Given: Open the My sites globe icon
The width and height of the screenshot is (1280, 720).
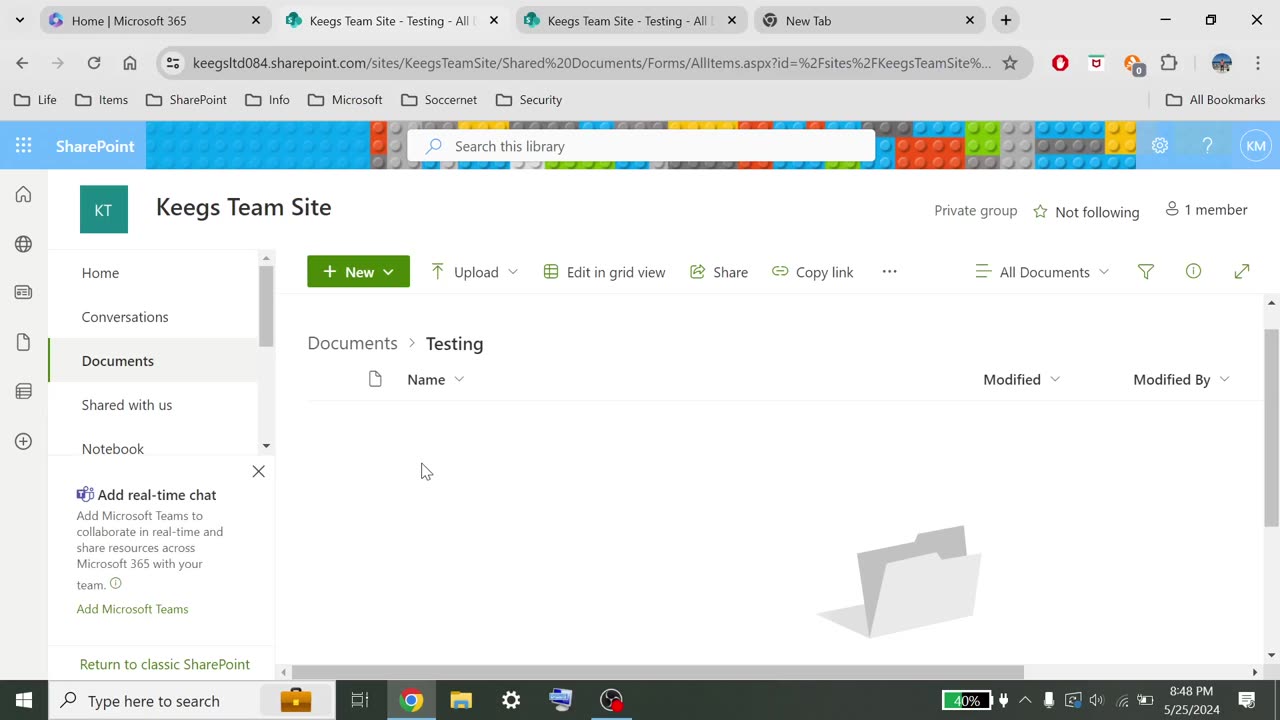Looking at the screenshot, I should (23, 244).
